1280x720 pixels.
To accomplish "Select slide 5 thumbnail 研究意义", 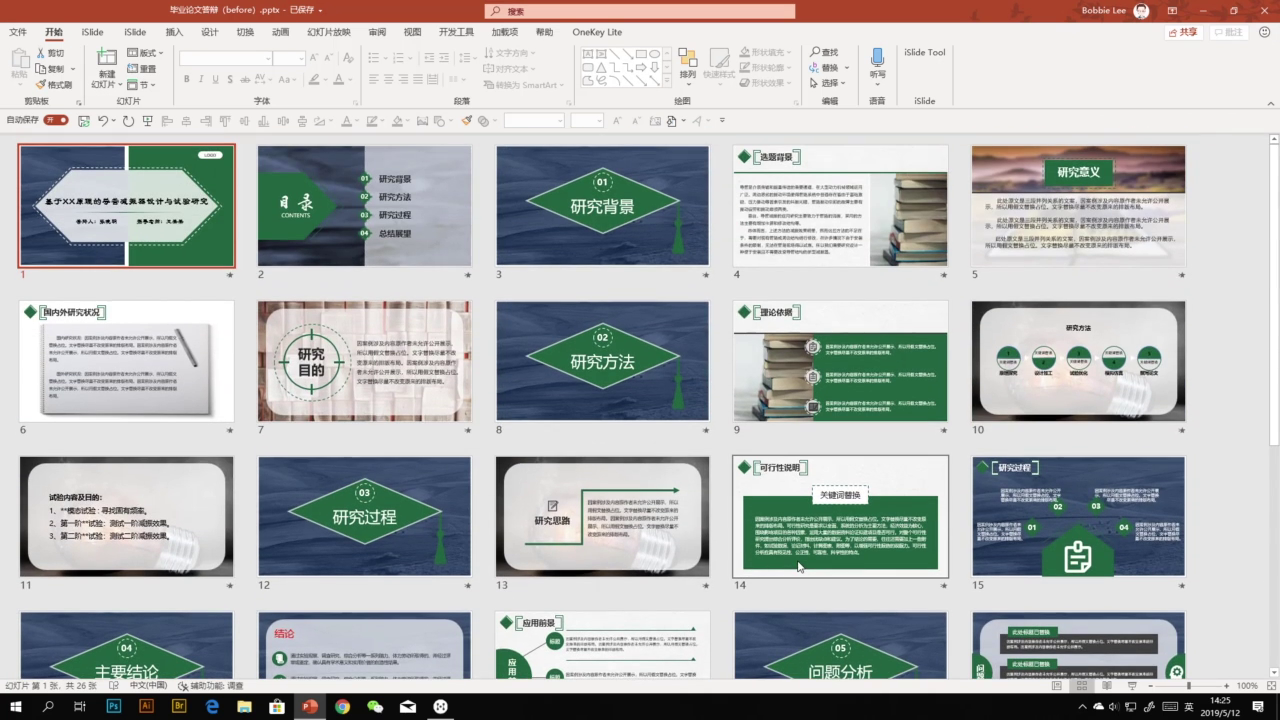I will 1078,205.
